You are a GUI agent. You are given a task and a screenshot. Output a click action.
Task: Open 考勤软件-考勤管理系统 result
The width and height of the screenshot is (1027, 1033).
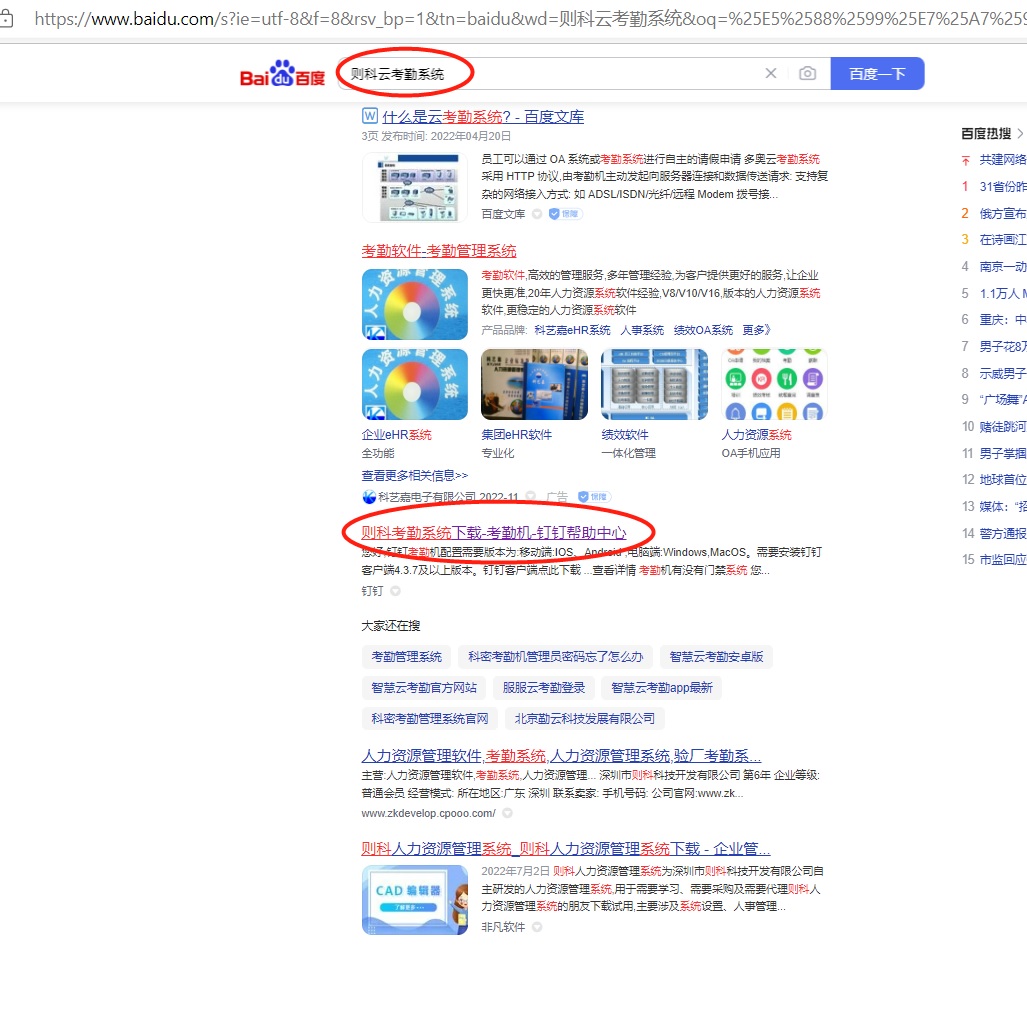coord(439,251)
